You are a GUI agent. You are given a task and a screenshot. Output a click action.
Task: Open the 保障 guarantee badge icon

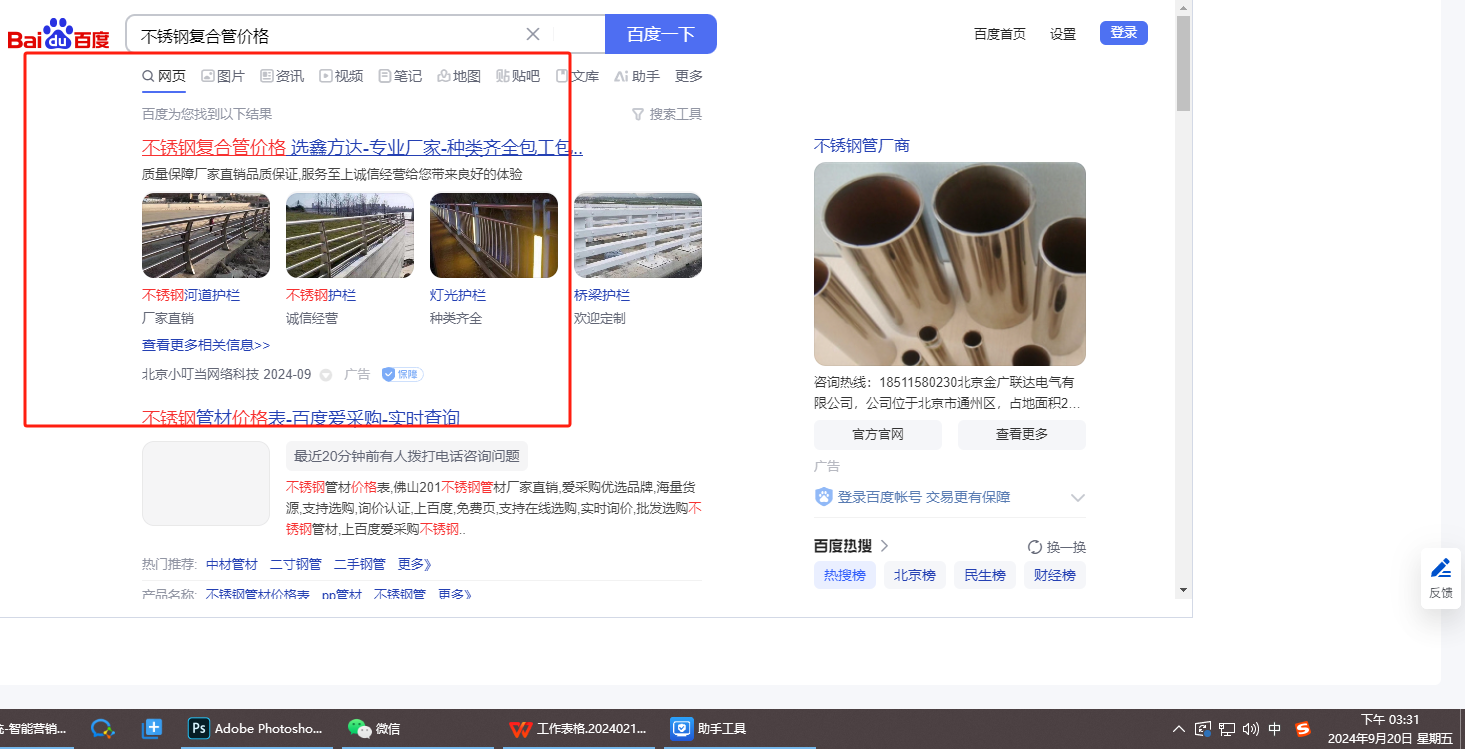point(402,374)
